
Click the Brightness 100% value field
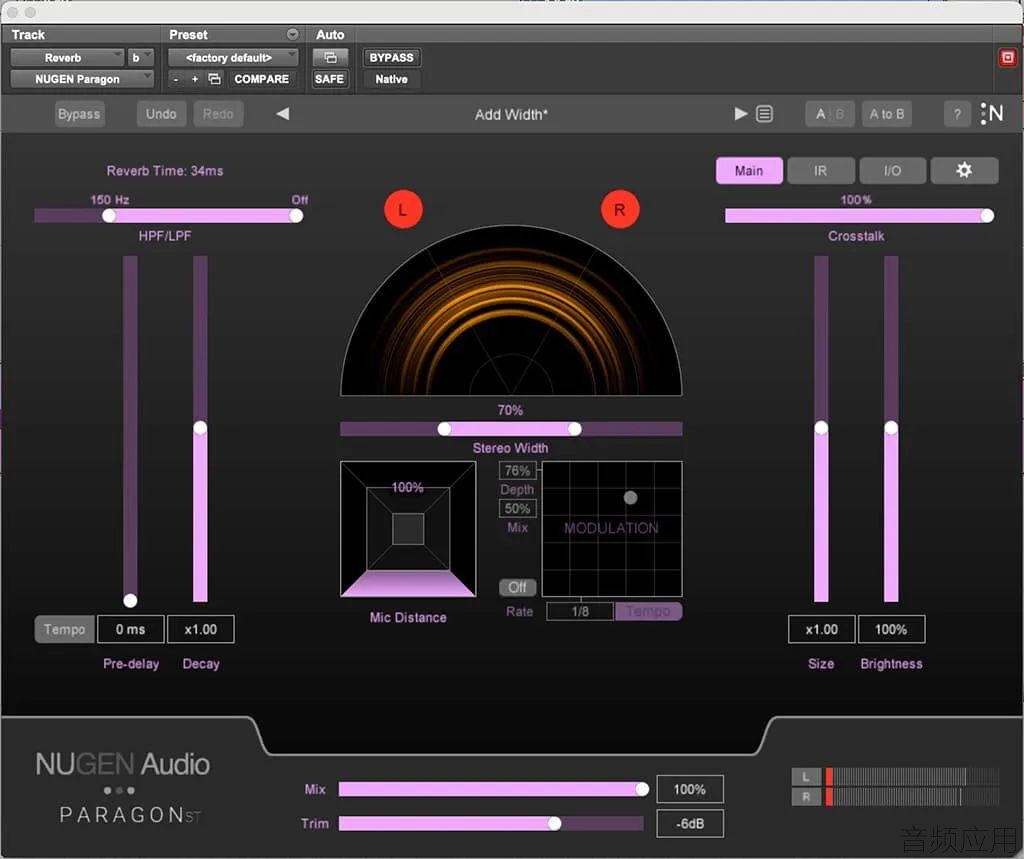tap(891, 629)
